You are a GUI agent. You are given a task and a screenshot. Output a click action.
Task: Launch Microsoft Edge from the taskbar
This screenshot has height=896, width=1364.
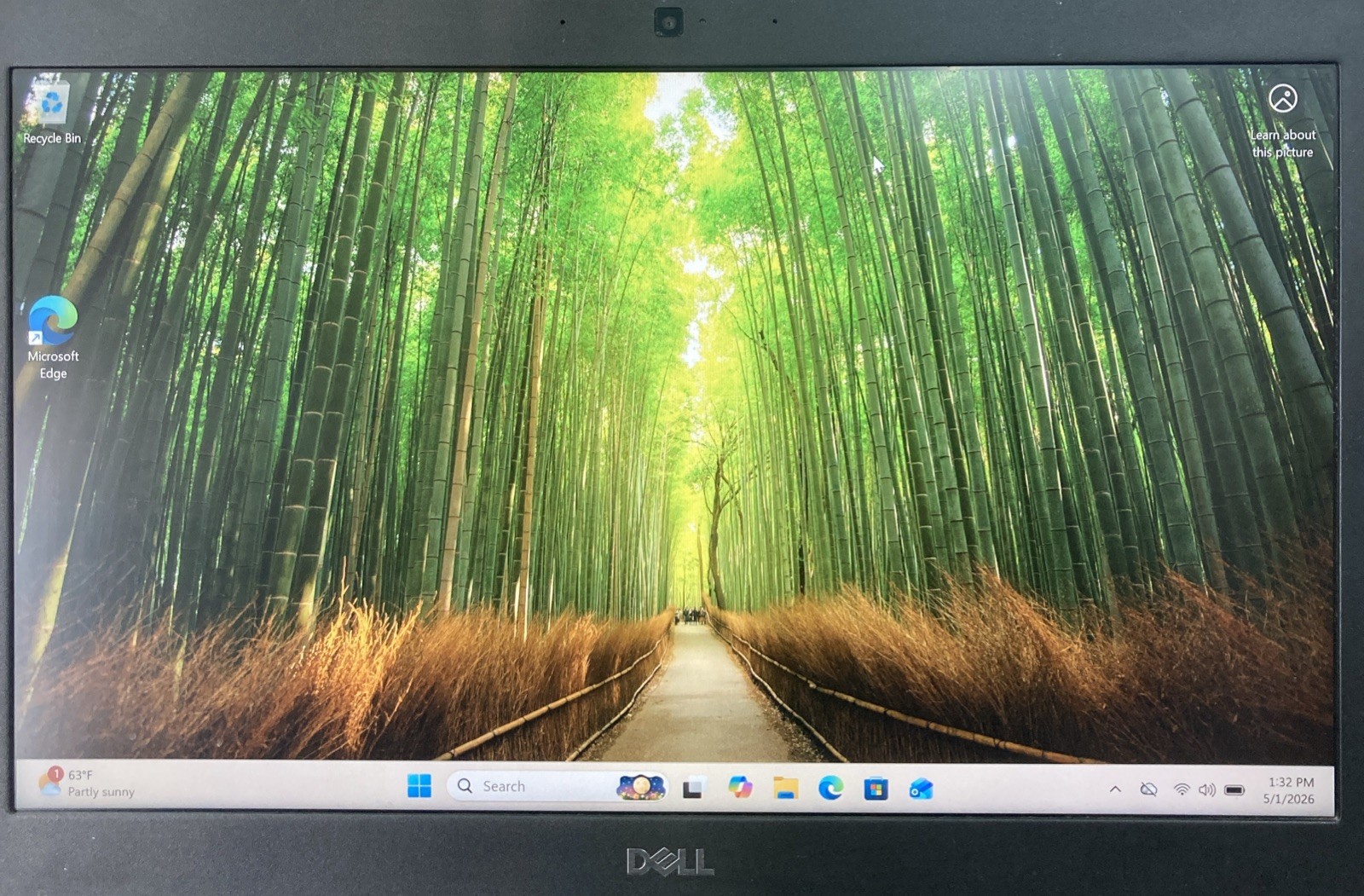point(830,789)
